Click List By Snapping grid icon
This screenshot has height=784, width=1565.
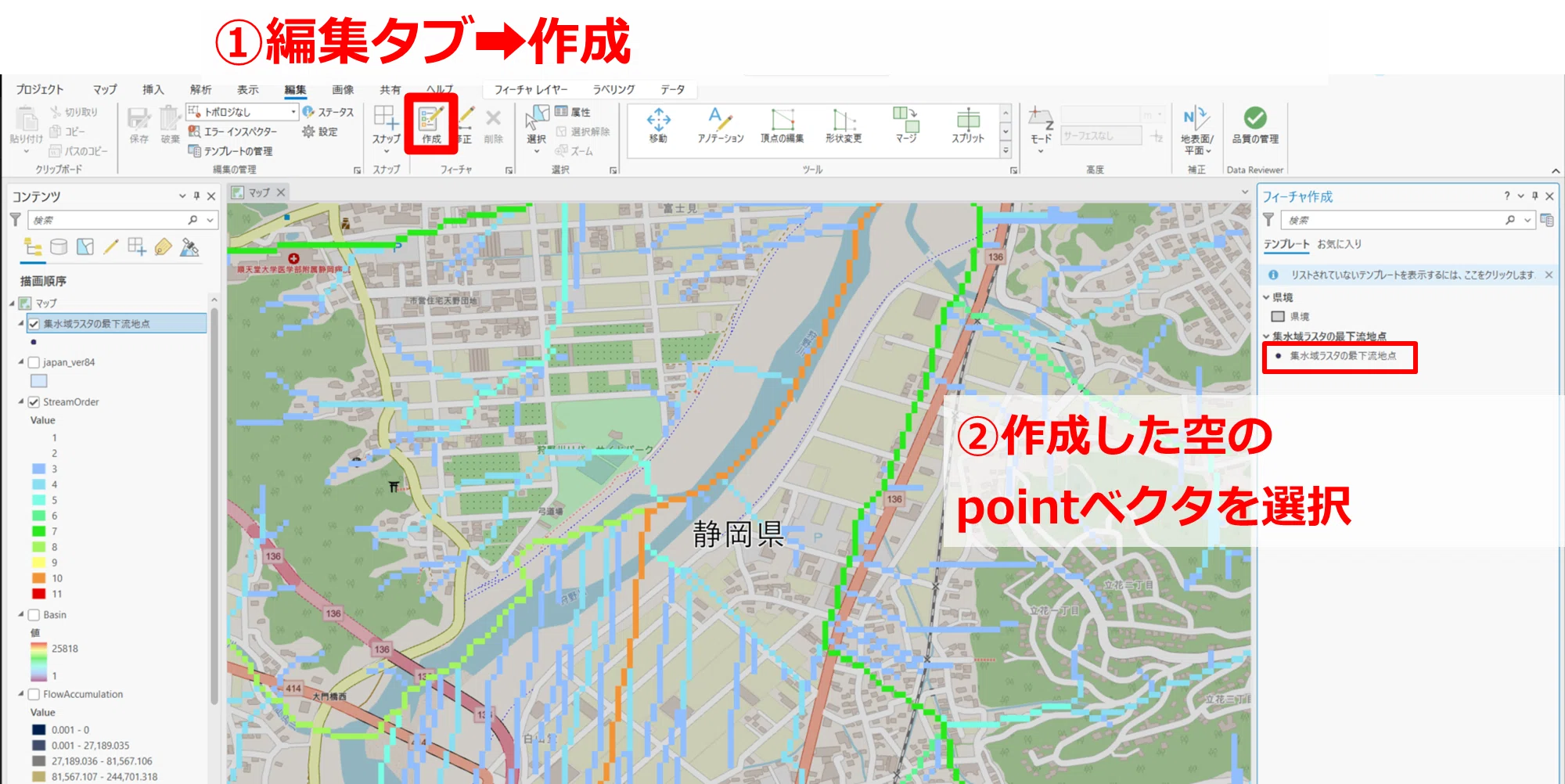click(137, 247)
